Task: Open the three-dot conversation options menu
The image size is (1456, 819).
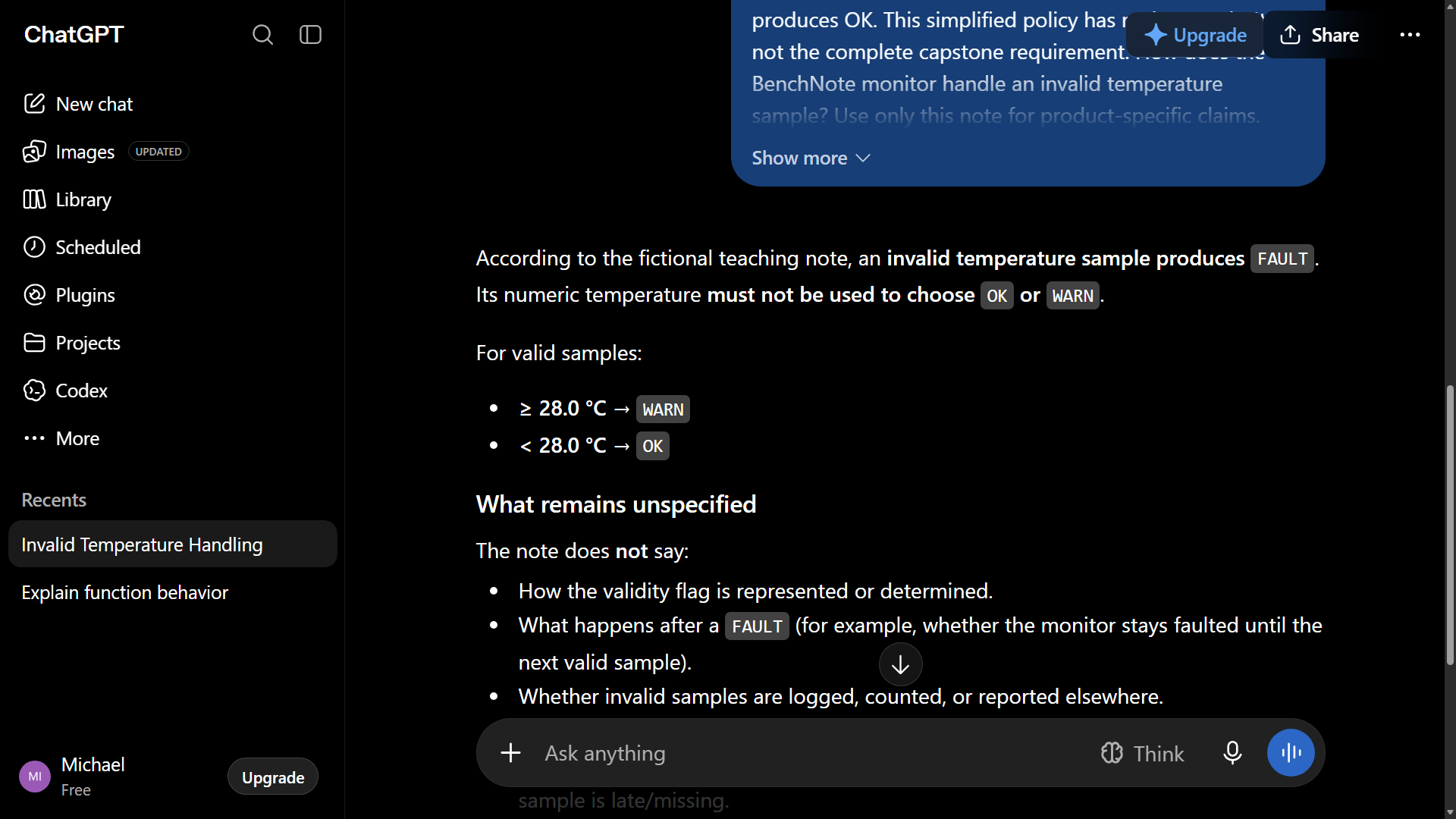Action: (1410, 35)
